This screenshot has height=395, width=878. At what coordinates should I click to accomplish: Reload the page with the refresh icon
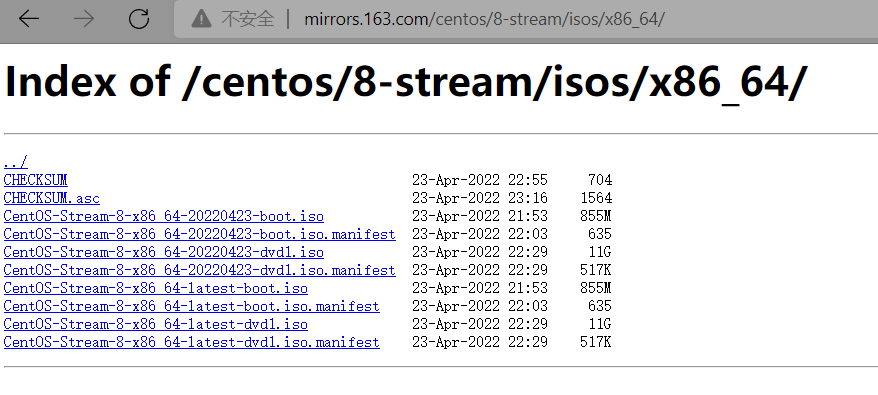[x=139, y=19]
